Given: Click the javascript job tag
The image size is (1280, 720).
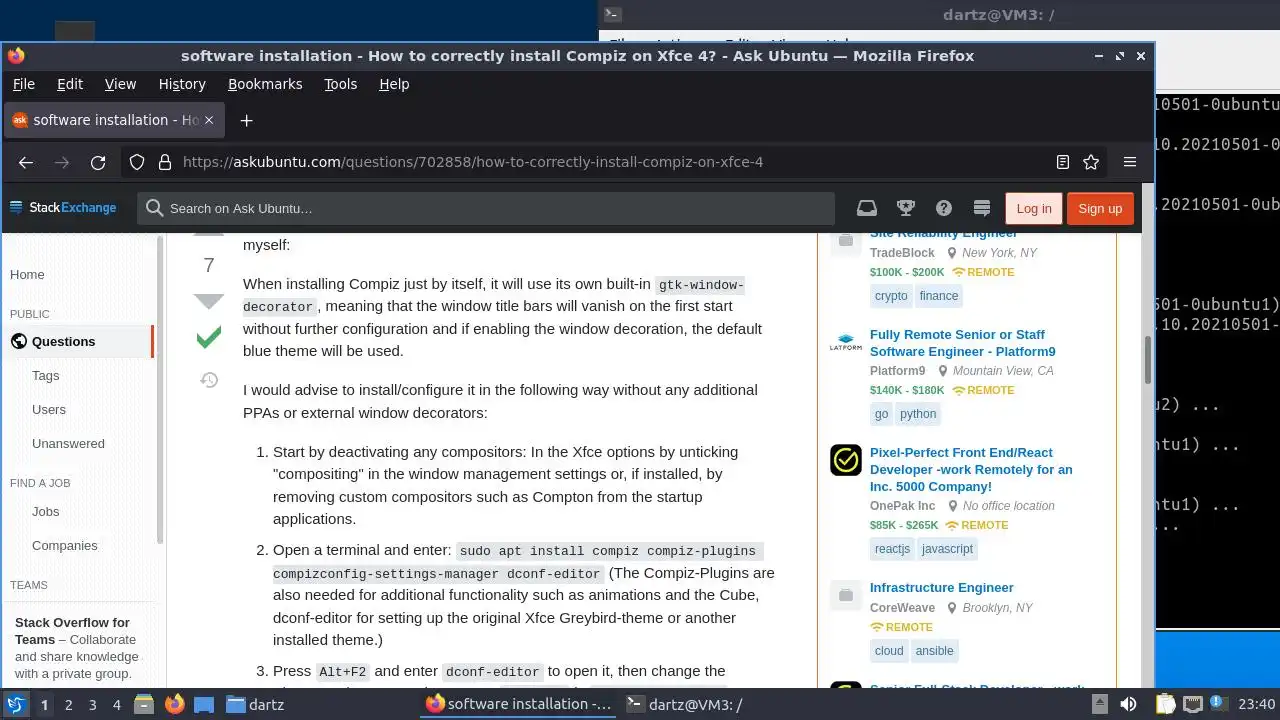Looking at the screenshot, I should (x=947, y=549).
